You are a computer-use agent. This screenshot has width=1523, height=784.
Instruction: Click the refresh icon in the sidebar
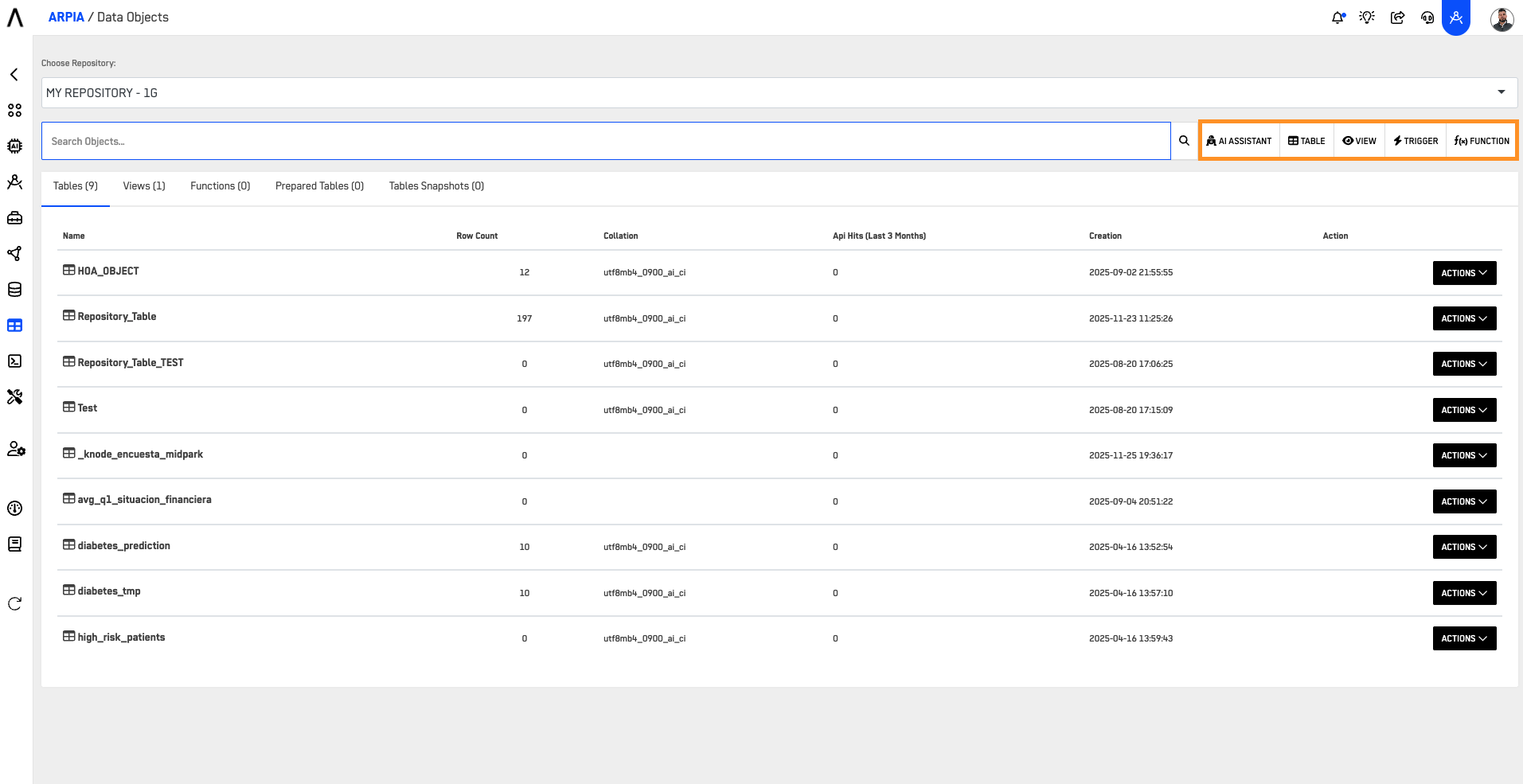pos(14,604)
